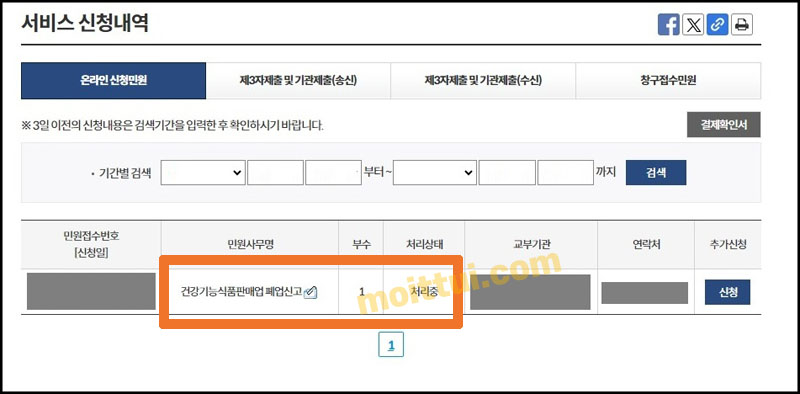The width and height of the screenshot is (800, 394).
Task: Click start month field beside the start year dropdown
Action: click(x=276, y=173)
